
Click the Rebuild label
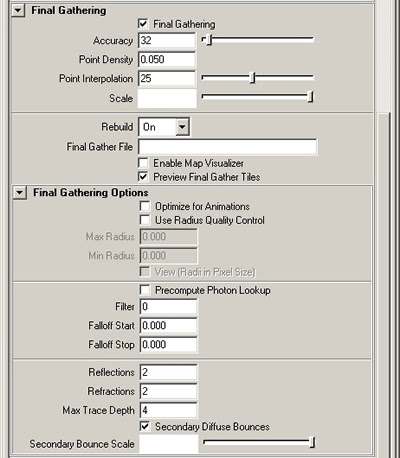tap(117, 127)
